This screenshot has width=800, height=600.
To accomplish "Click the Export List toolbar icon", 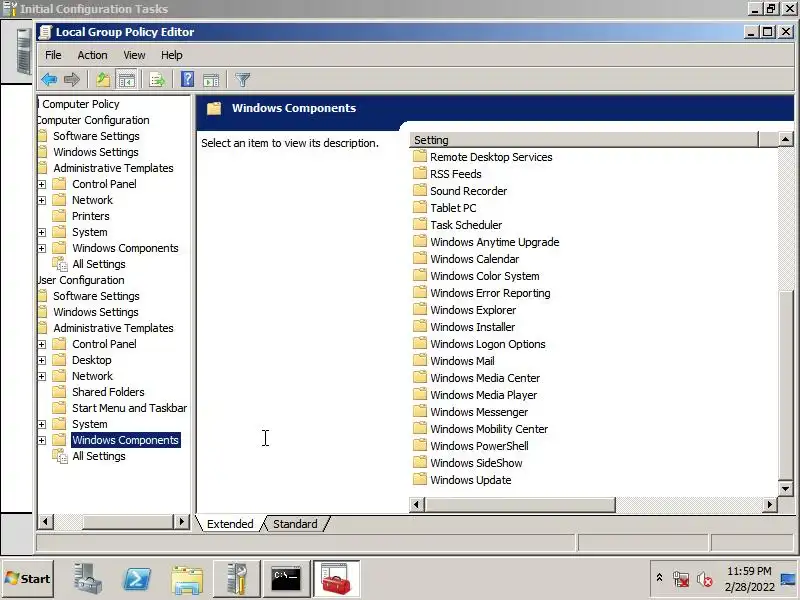I will 157,80.
